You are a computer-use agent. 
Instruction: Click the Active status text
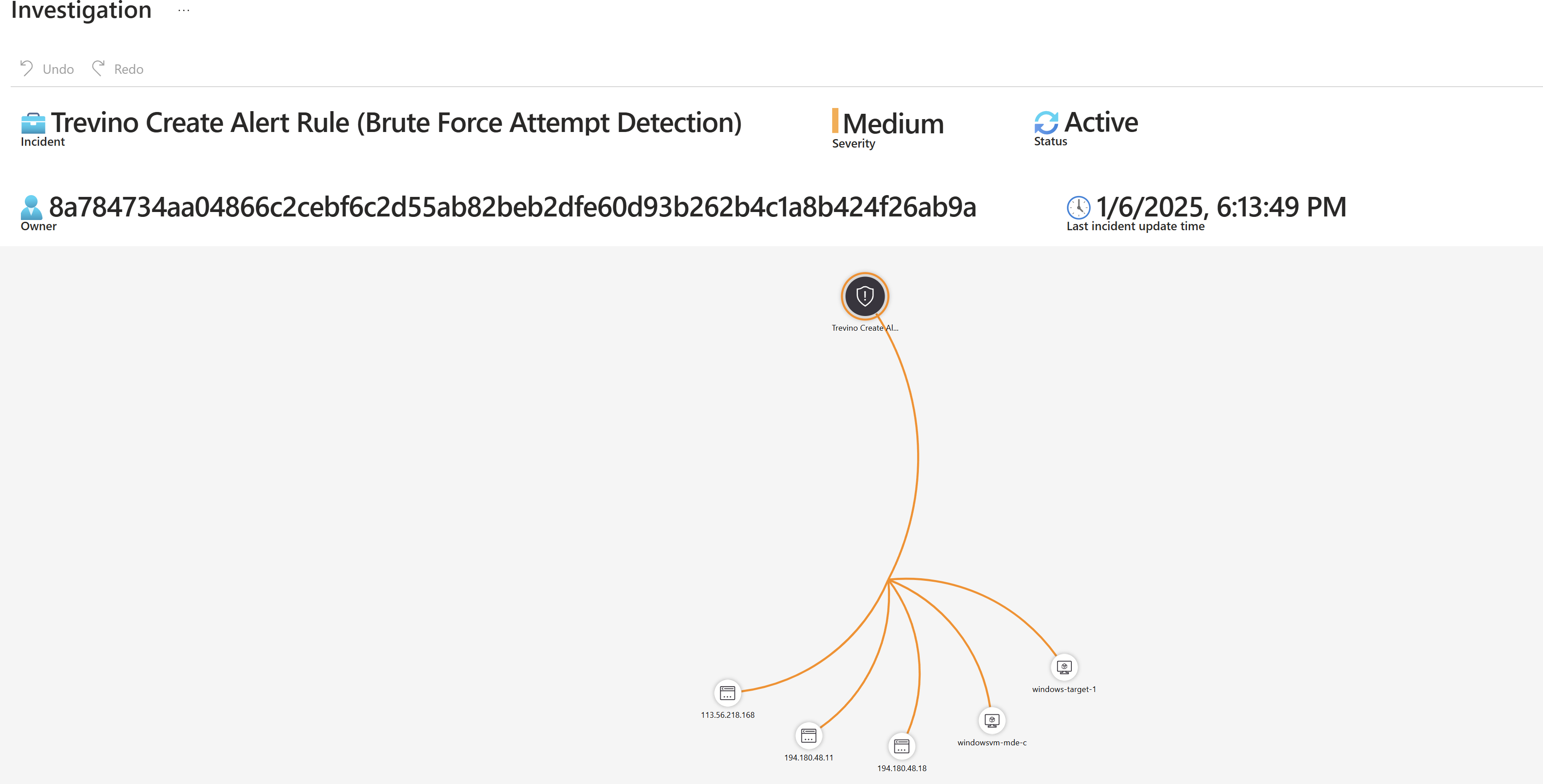pos(1101,123)
